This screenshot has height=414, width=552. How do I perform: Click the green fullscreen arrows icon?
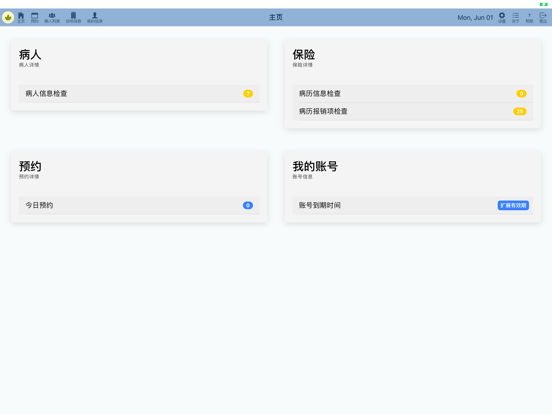(x=544, y=4)
